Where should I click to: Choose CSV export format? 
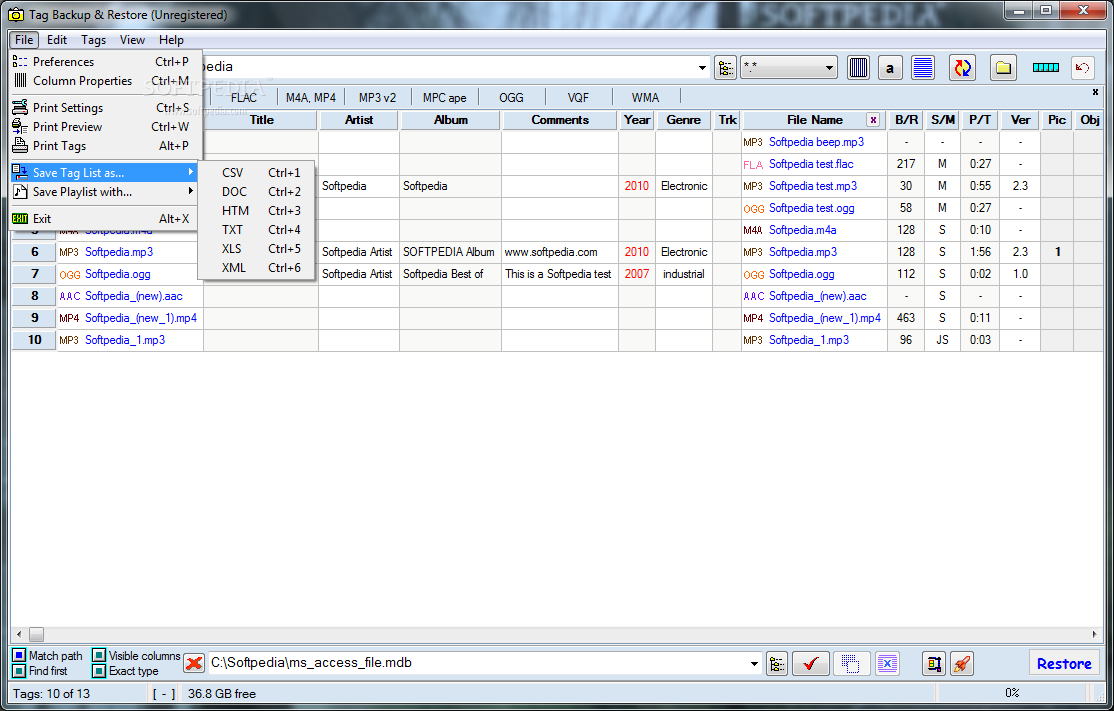click(x=257, y=173)
